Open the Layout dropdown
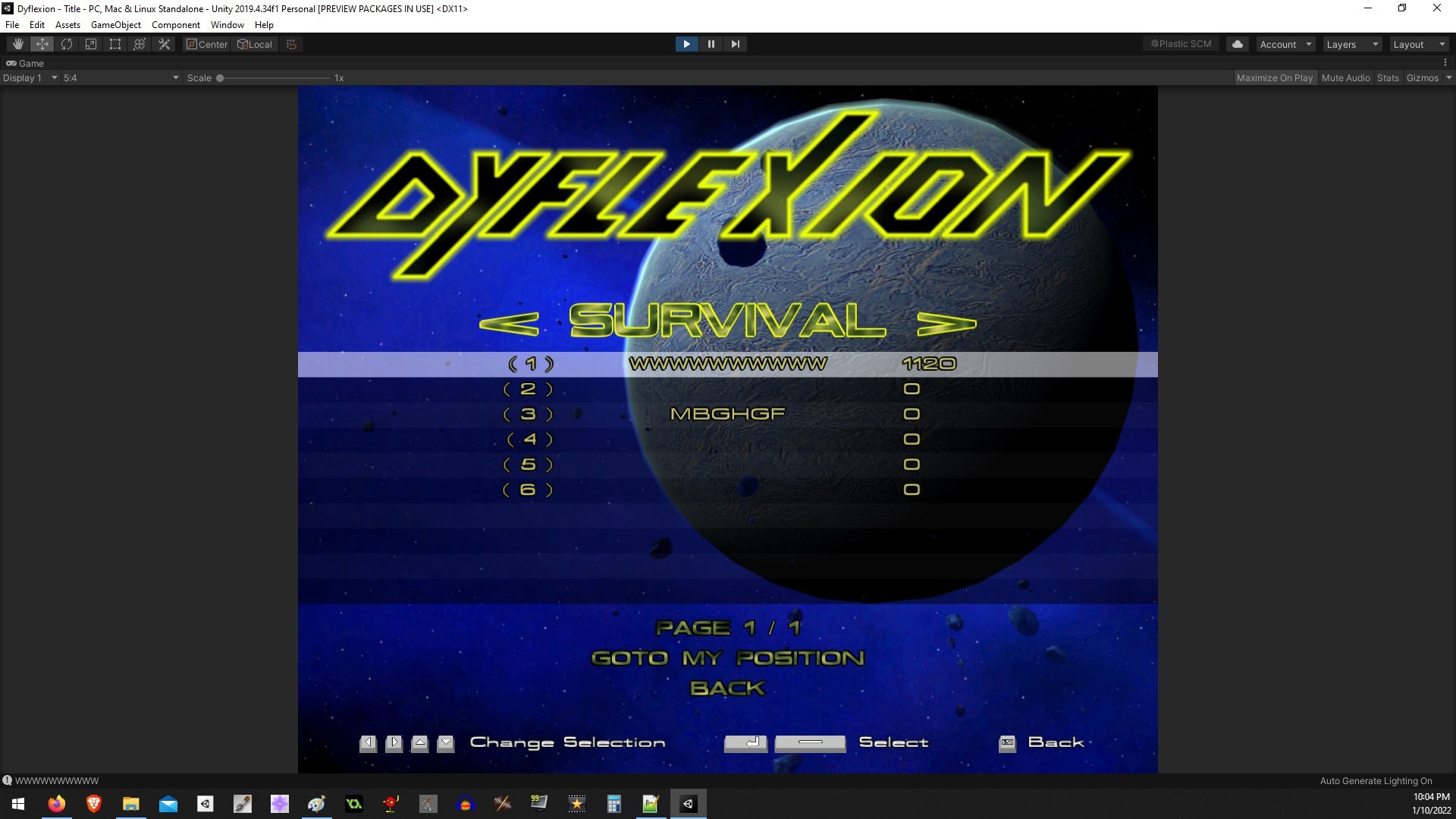The width and height of the screenshot is (1456, 819). pos(1419,44)
